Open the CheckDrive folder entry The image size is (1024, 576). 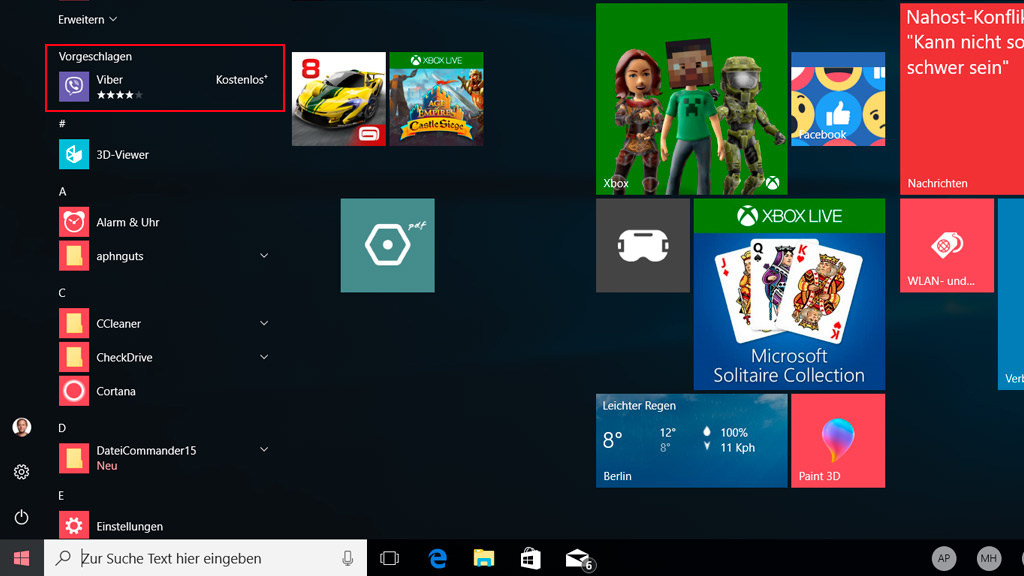[x=163, y=357]
